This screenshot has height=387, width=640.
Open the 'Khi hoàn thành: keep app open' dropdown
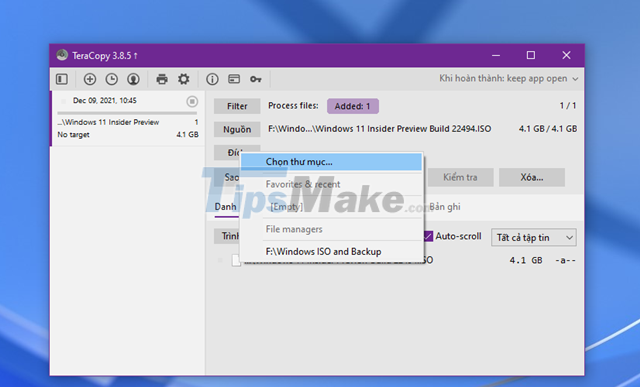point(509,78)
